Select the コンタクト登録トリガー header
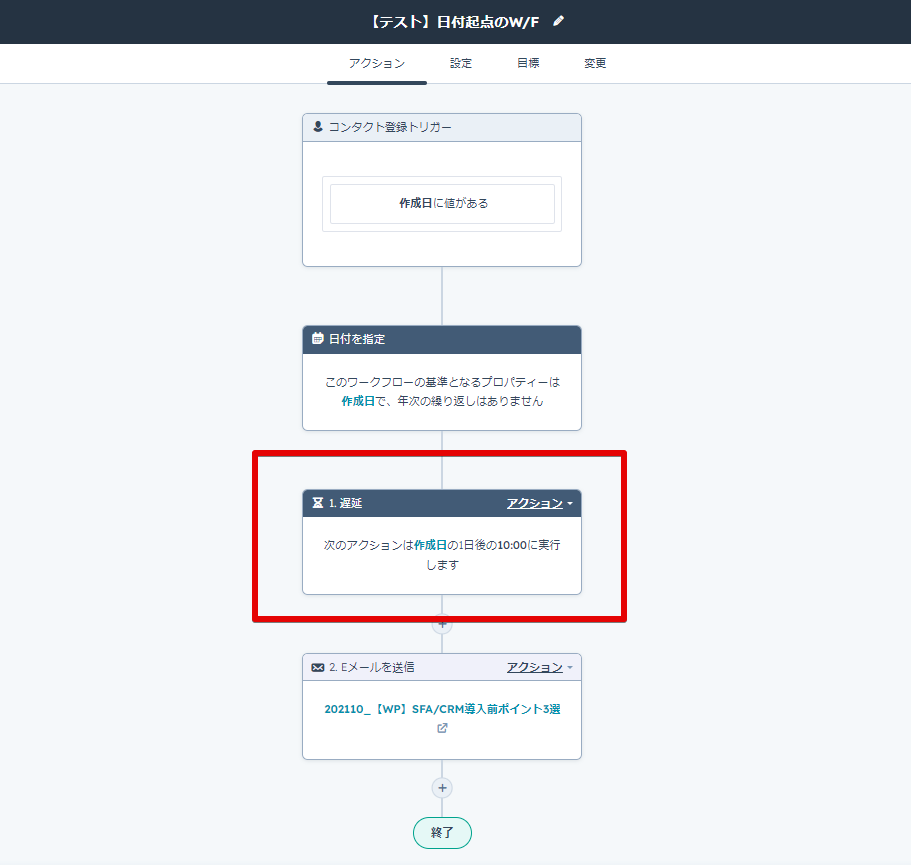The height and width of the screenshot is (865, 911). pyautogui.click(x=442, y=127)
